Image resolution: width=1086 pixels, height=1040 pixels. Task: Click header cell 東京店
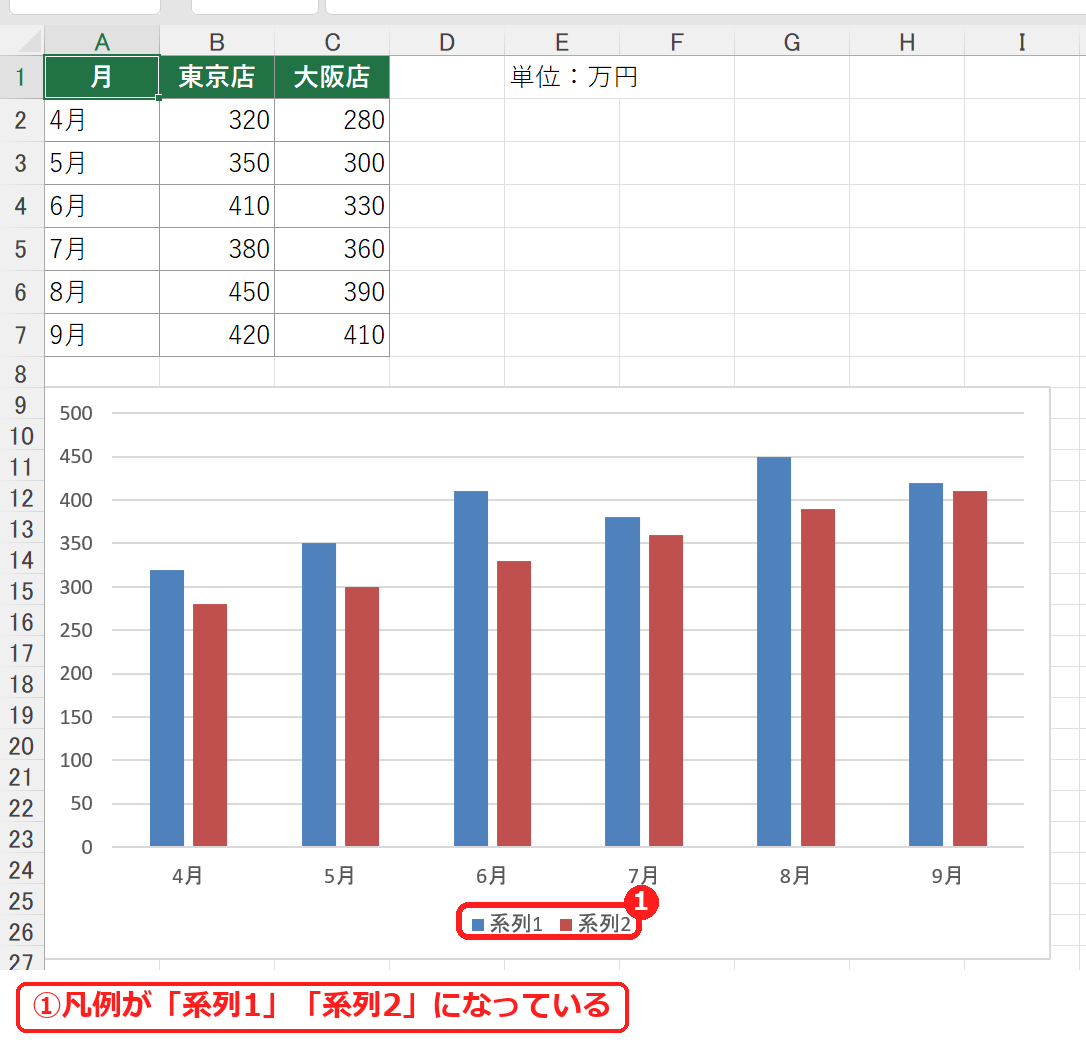(x=217, y=77)
